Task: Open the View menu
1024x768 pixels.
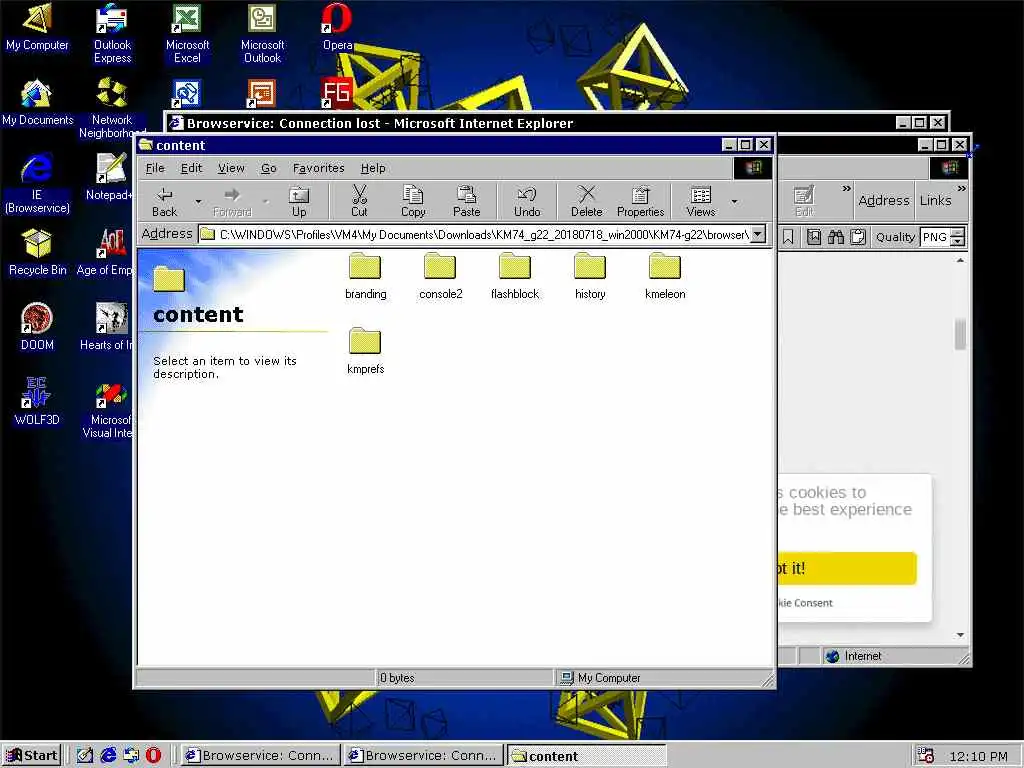Action: coord(231,168)
